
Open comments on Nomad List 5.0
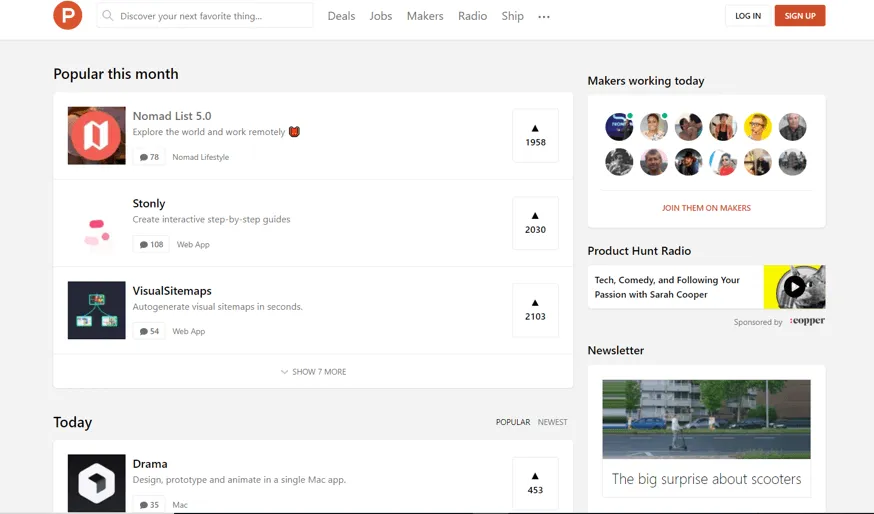point(150,157)
